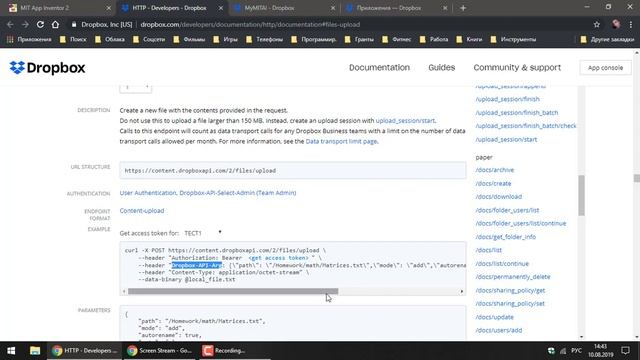This screenshot has height=360, width=640.
Task: Switch to the MyMITAI - Dropbox tab
Action: click(284, 8)
